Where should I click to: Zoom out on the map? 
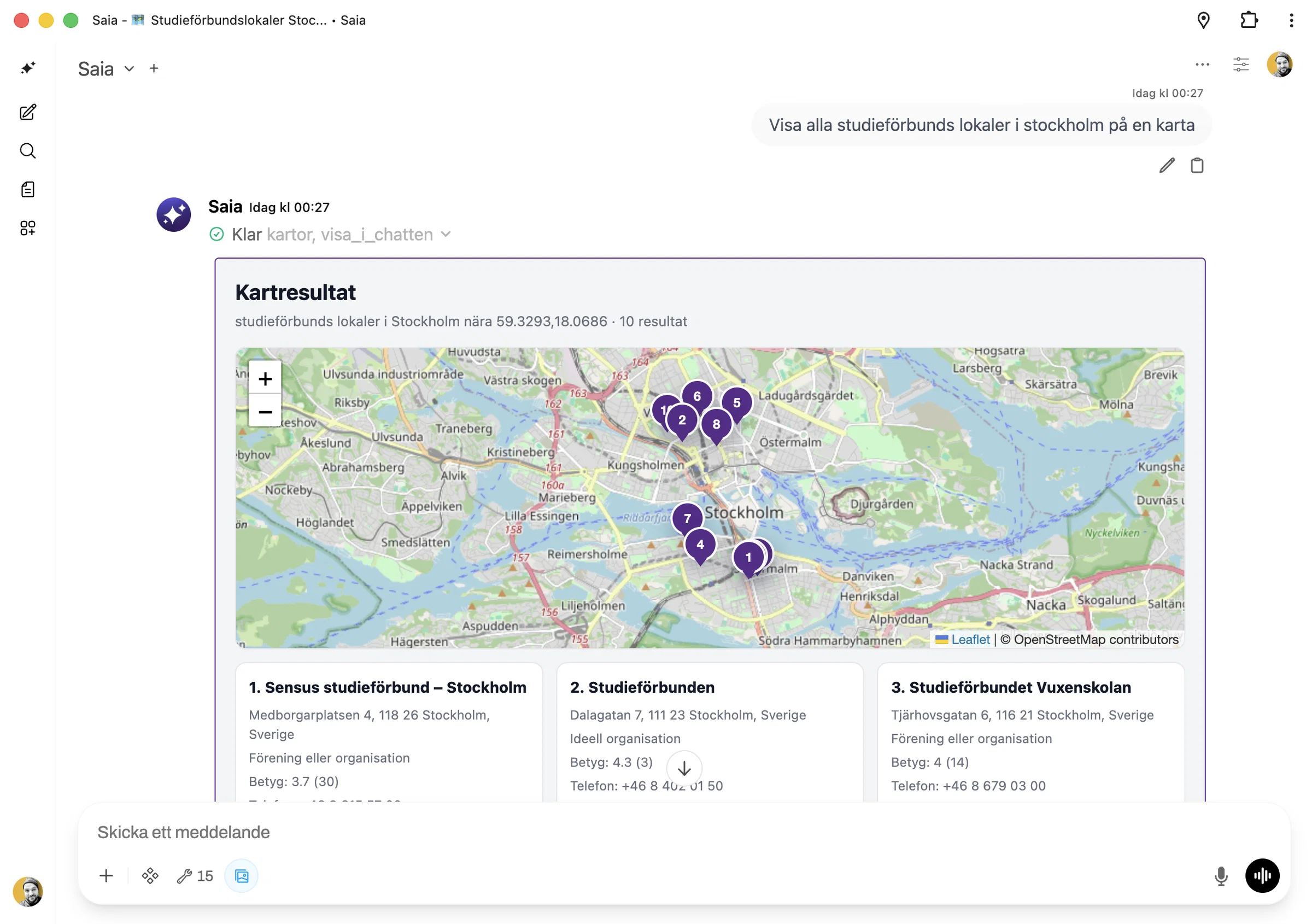coord(265,412)
